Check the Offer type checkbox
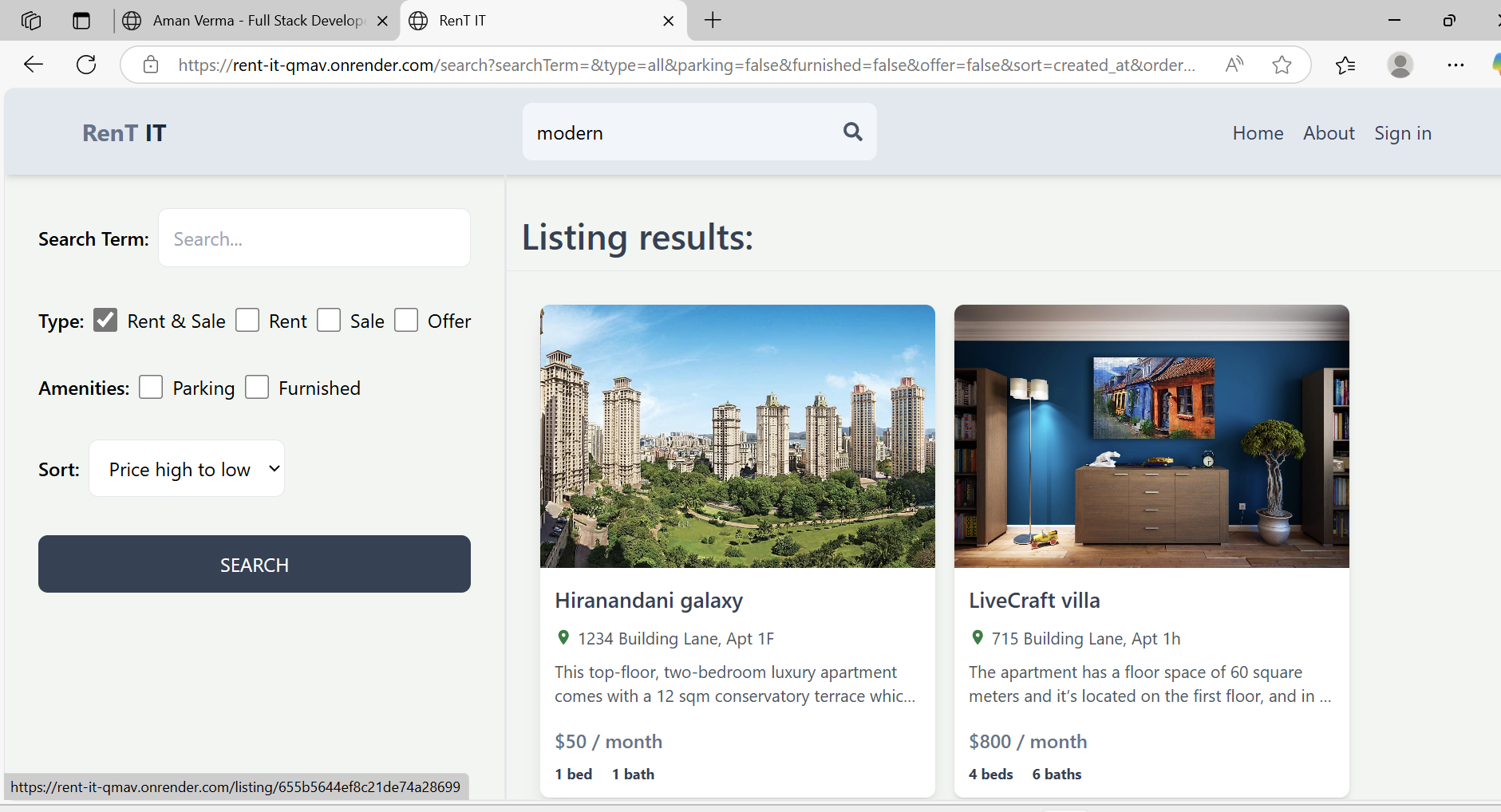Screen dimensions: 1501x812 406,320
